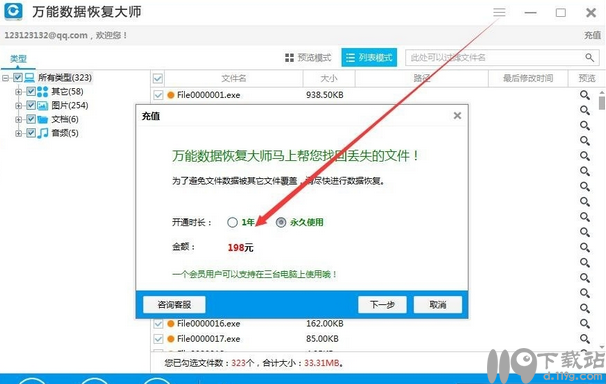Select the 1年 duration radio button

[232, 222]
